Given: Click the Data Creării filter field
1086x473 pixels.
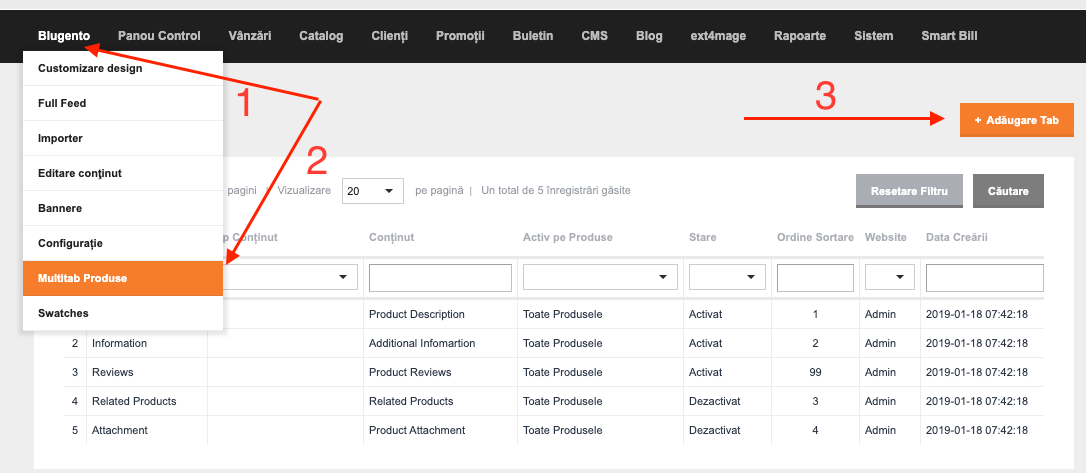Looking at the screenshot, I should tap(984, 278).
